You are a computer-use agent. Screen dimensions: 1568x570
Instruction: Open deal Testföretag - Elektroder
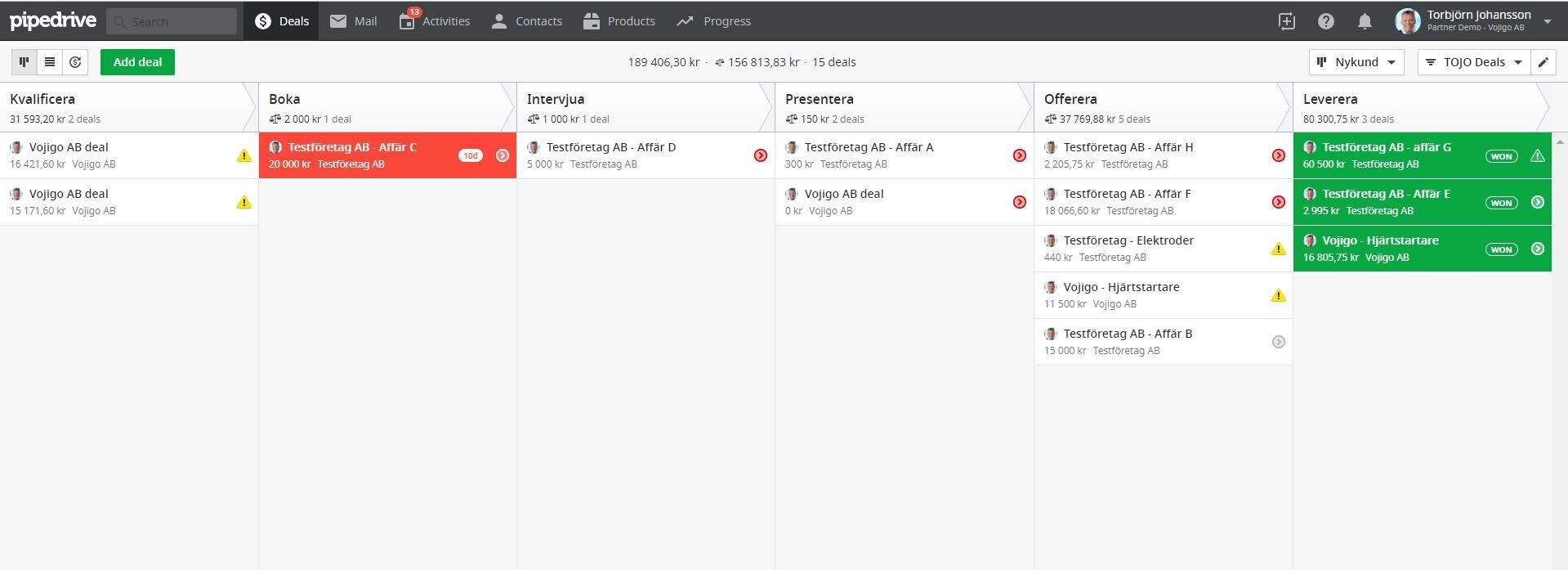coord(1128,240)
